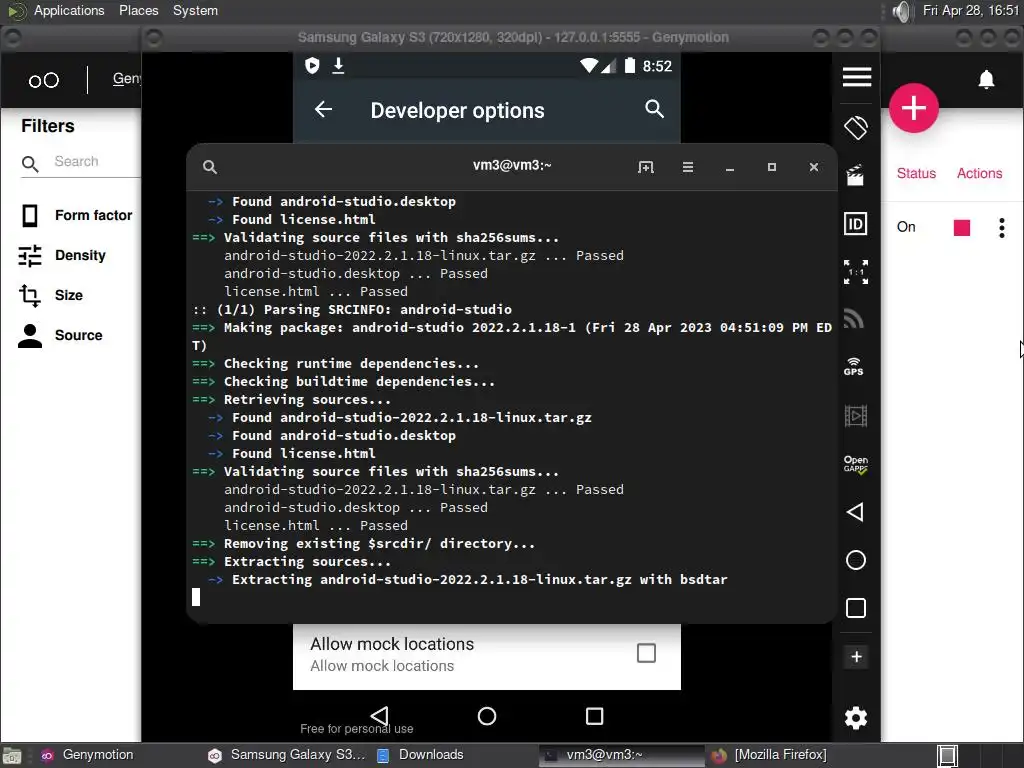Screen dimensions: 1024x768
Task: Install Open GApps on the device
Action: tap(856, 464)
